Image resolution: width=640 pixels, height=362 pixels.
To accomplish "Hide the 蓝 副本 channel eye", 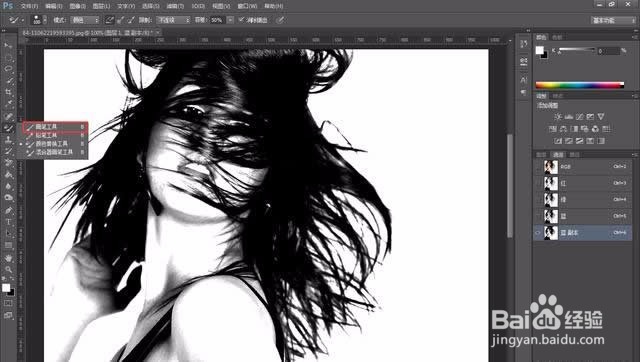I will (538, 233).
